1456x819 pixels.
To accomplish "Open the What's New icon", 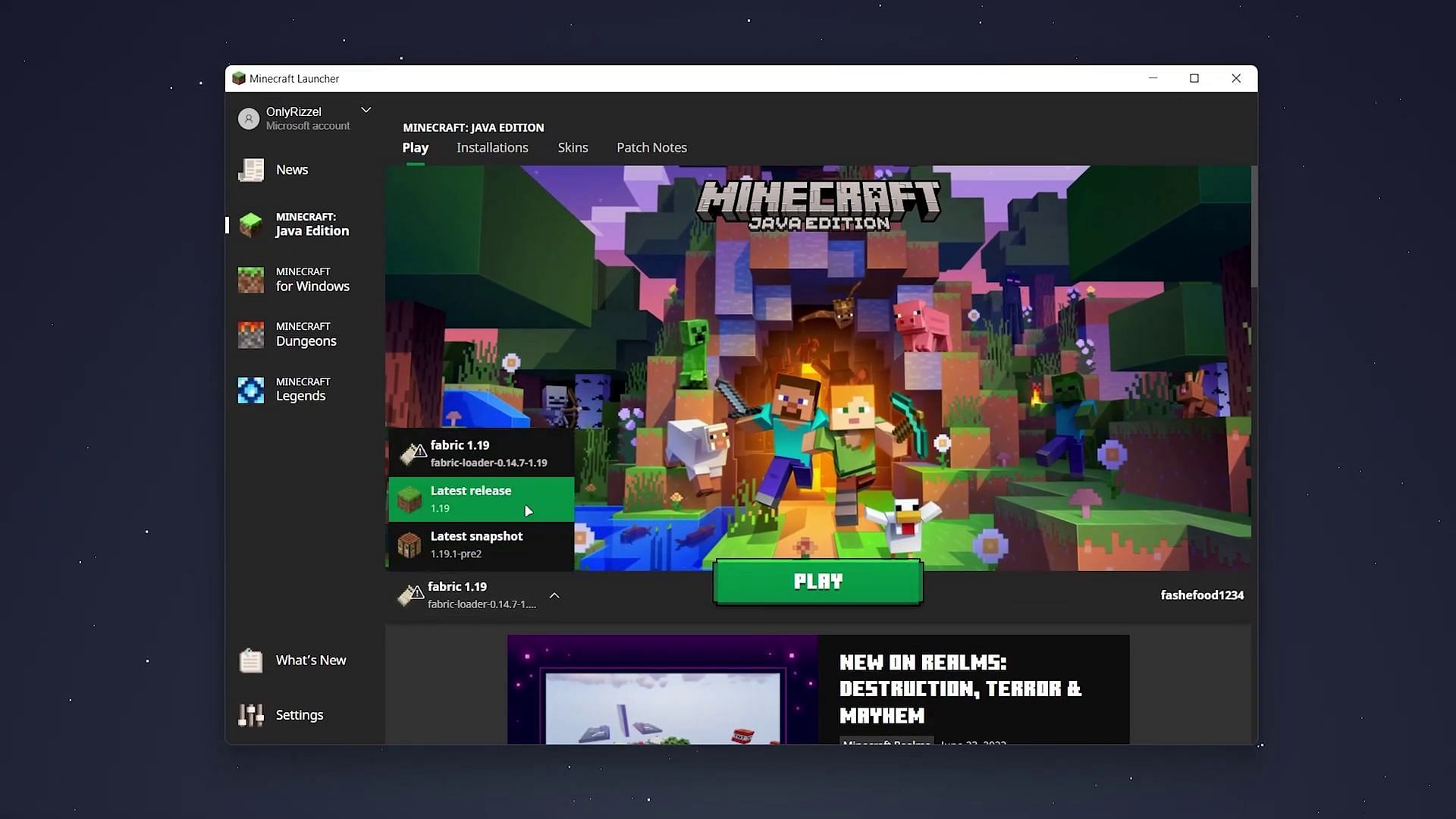I will click(250, 660).
